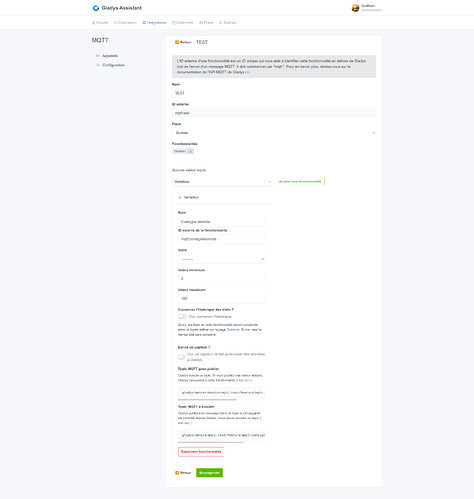Click the Variateur feature tag icon
This screenshot has width=474, height=499.
click(190, 151)
